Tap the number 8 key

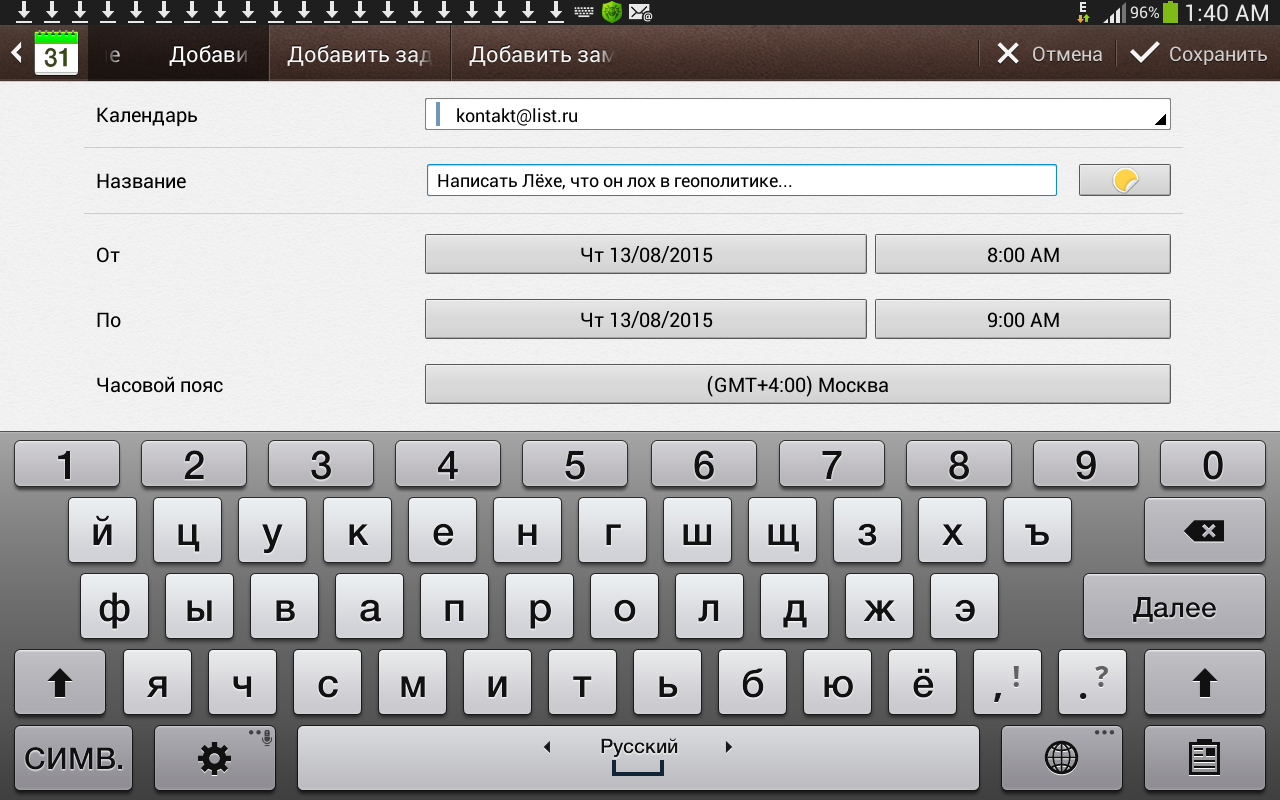coord(958,464)
